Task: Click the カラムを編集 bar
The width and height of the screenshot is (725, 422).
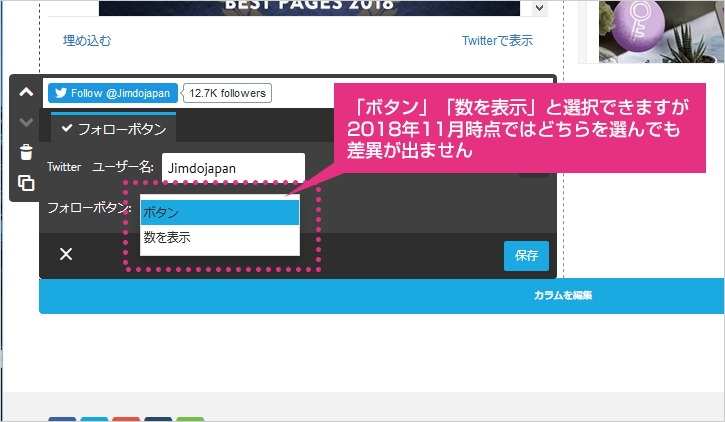Action: click(x=382, y=296)
